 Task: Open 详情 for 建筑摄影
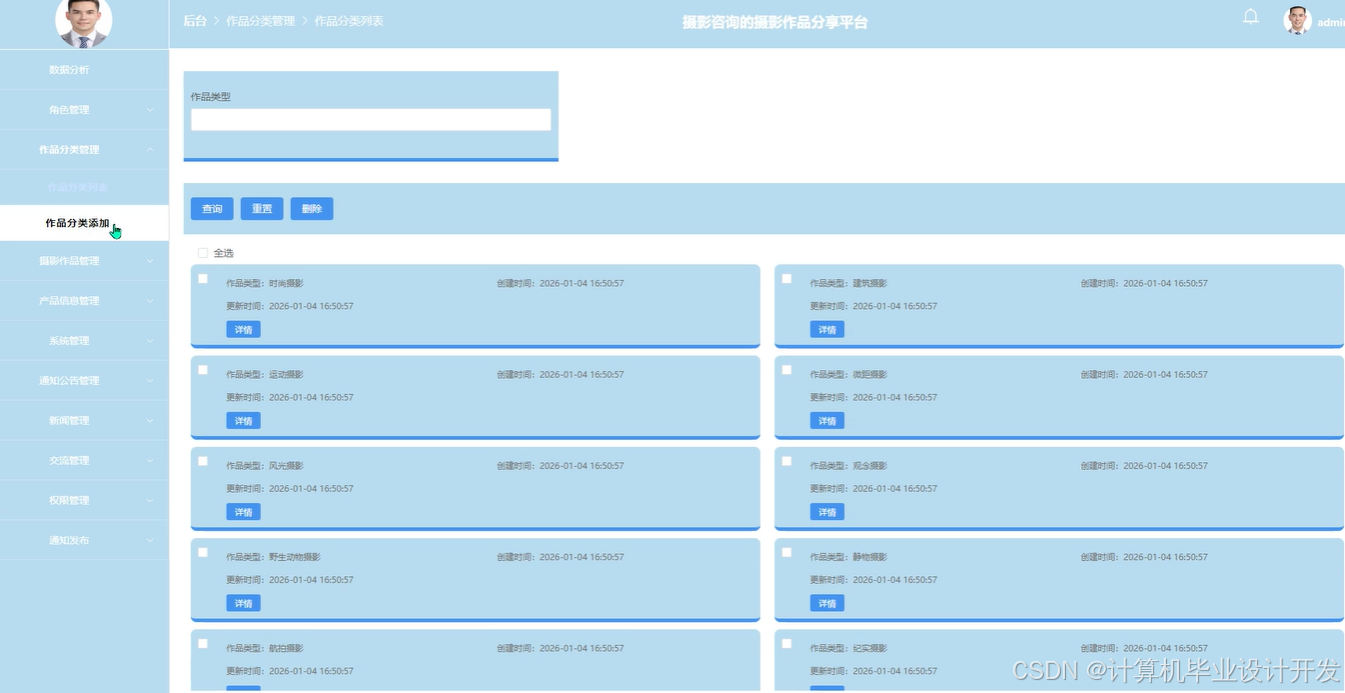pos(827,329)
